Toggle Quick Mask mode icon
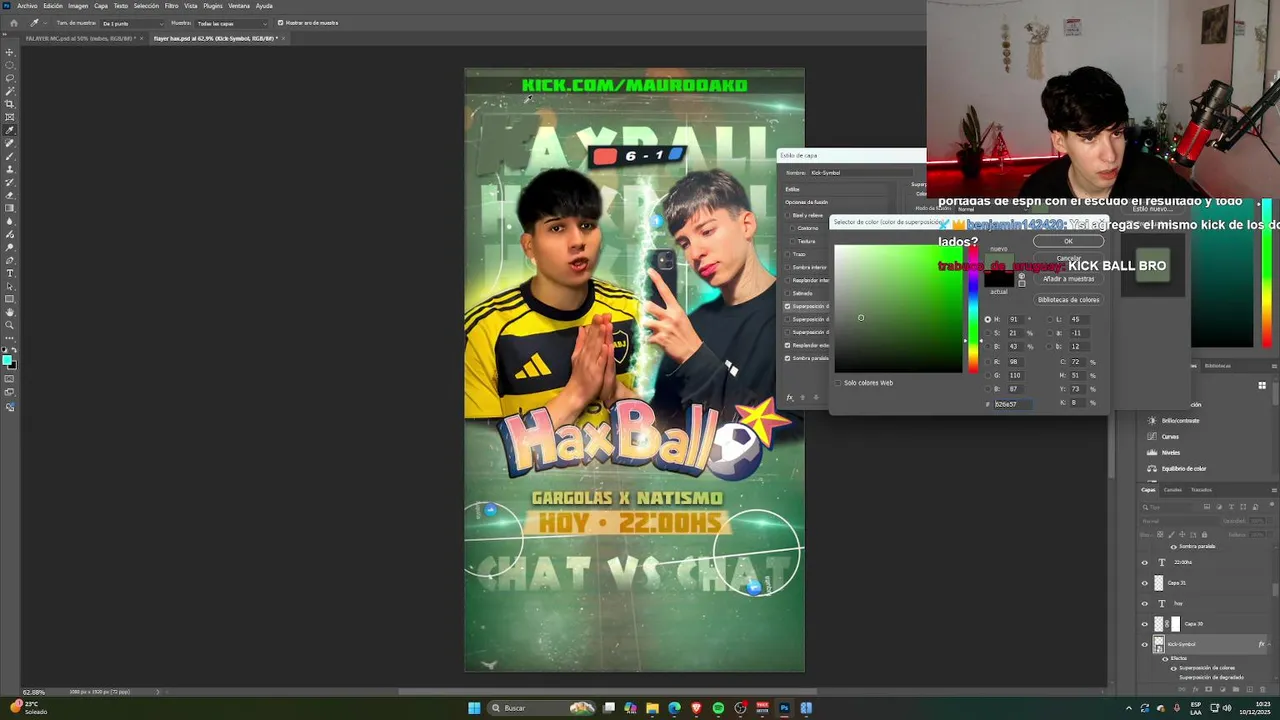This screenshot has width=1280, height=720. [x=10, y=379]
